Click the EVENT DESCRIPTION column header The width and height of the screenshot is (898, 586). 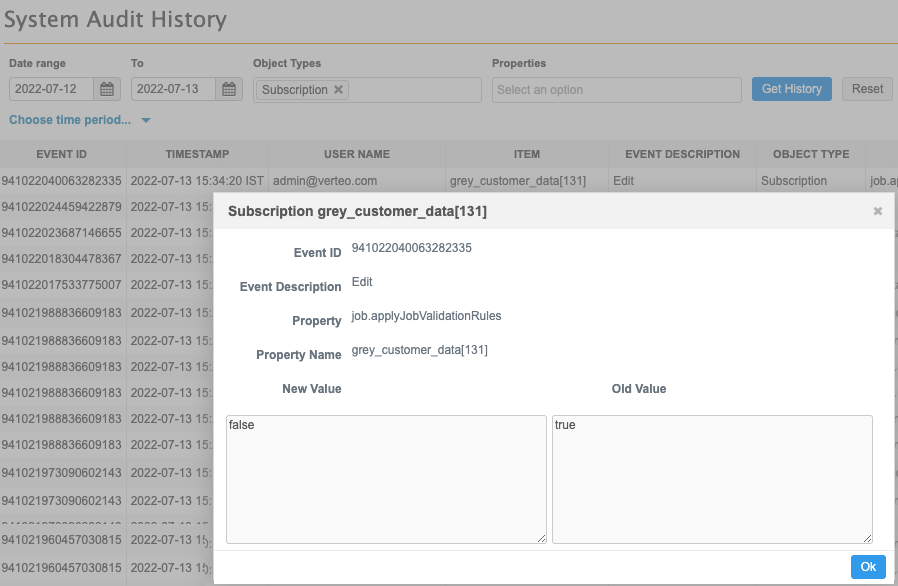(x=682, y=155)
